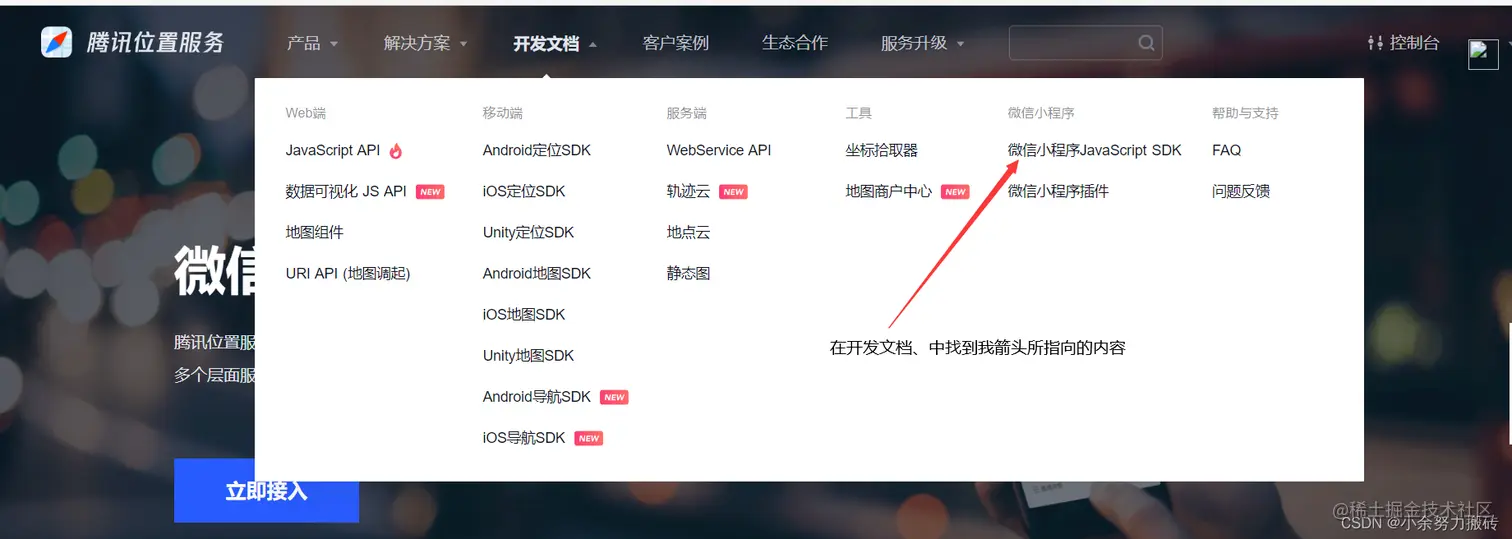The image size is (1512, 539).
Task: Click the 微信小程序 column heading
Action: click(1041, 113)
